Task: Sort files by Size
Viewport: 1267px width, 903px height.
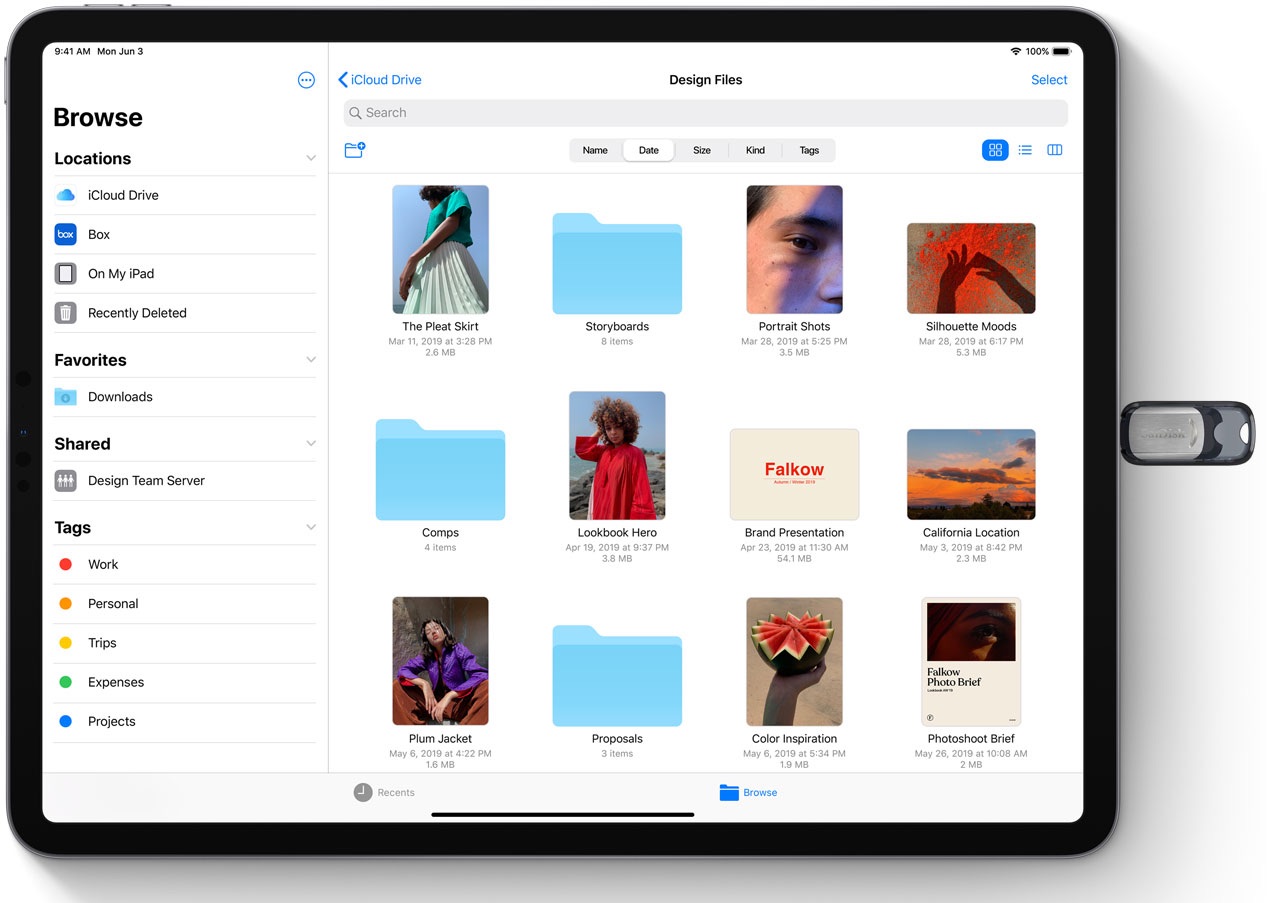Action: tap(702, 150)
